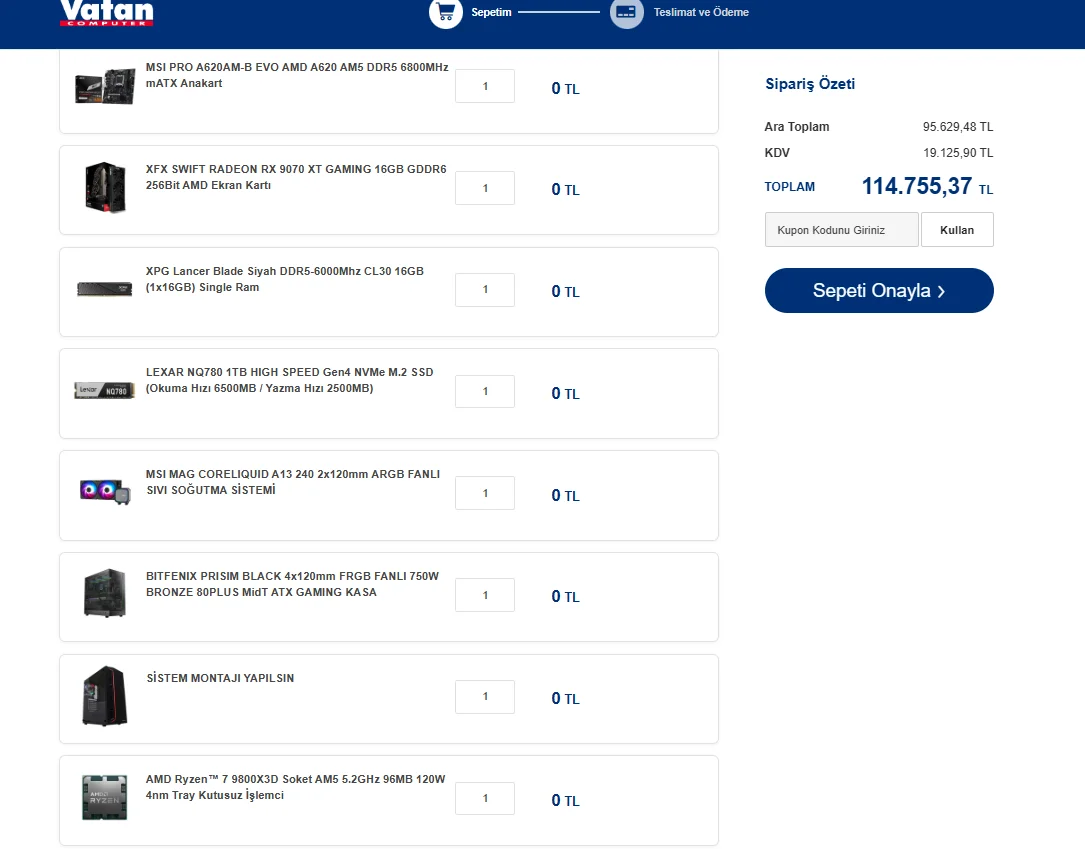
Task: Click the KDV value 19.125,90 TL
Action: [958, 153]
